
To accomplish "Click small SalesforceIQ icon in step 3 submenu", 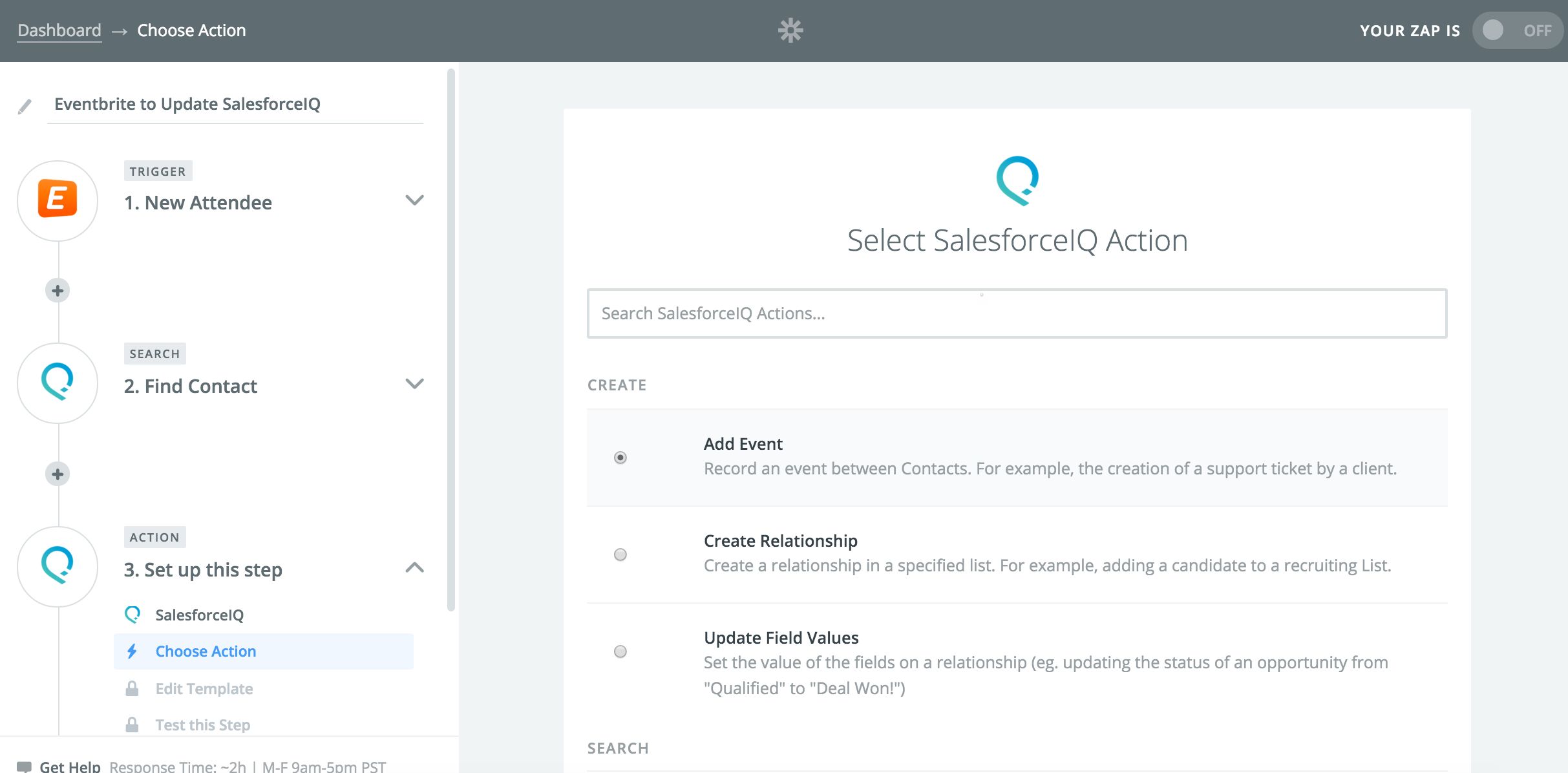I will (132, 615).
